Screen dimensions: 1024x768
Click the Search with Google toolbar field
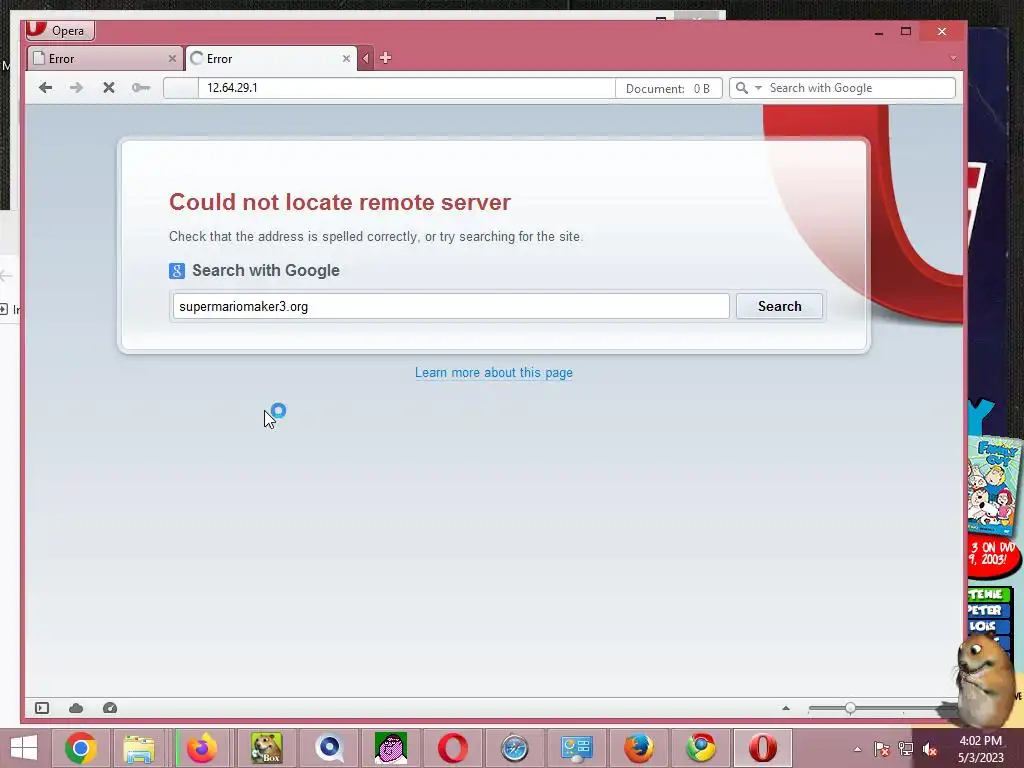pos(859,88)
